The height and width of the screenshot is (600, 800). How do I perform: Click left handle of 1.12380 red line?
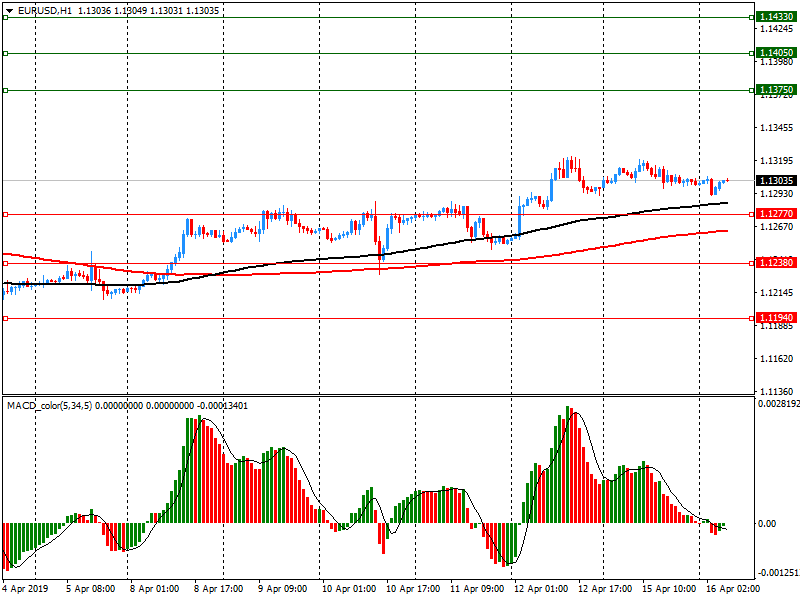point(5,263)
